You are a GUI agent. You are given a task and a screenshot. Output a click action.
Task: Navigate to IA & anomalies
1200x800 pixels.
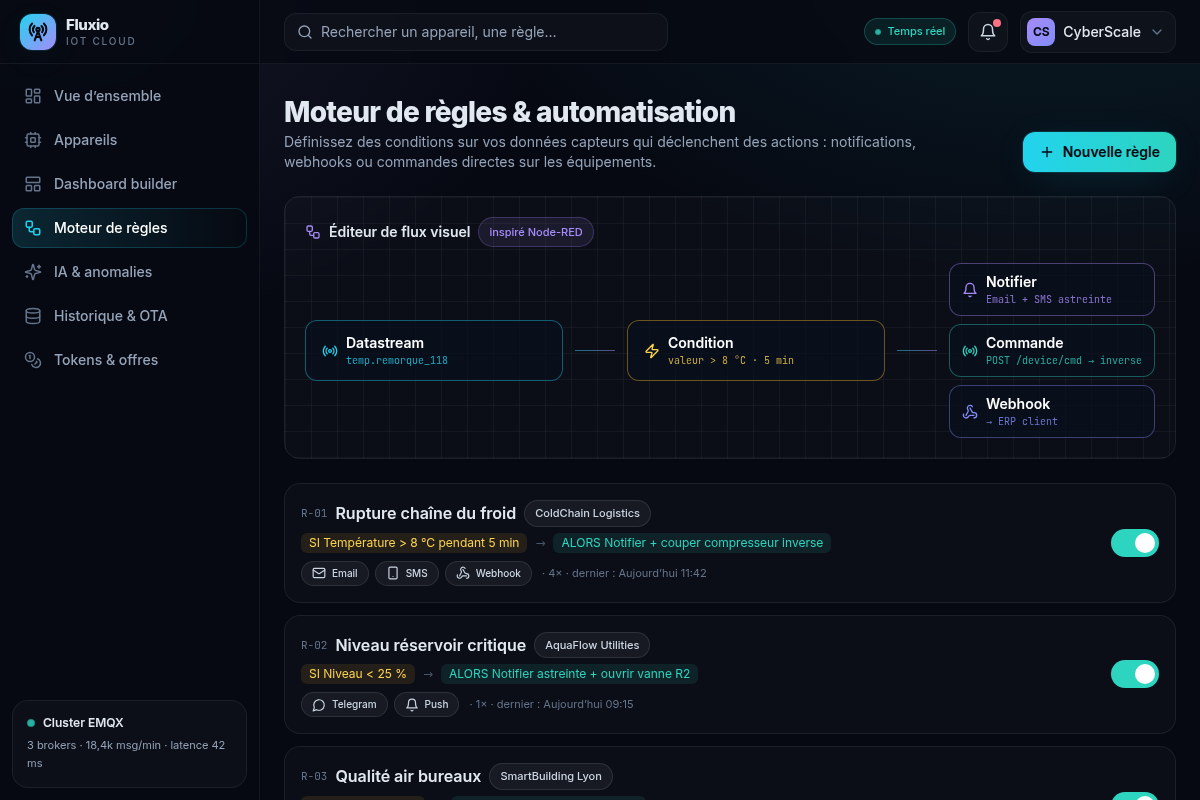pos(129,272)
